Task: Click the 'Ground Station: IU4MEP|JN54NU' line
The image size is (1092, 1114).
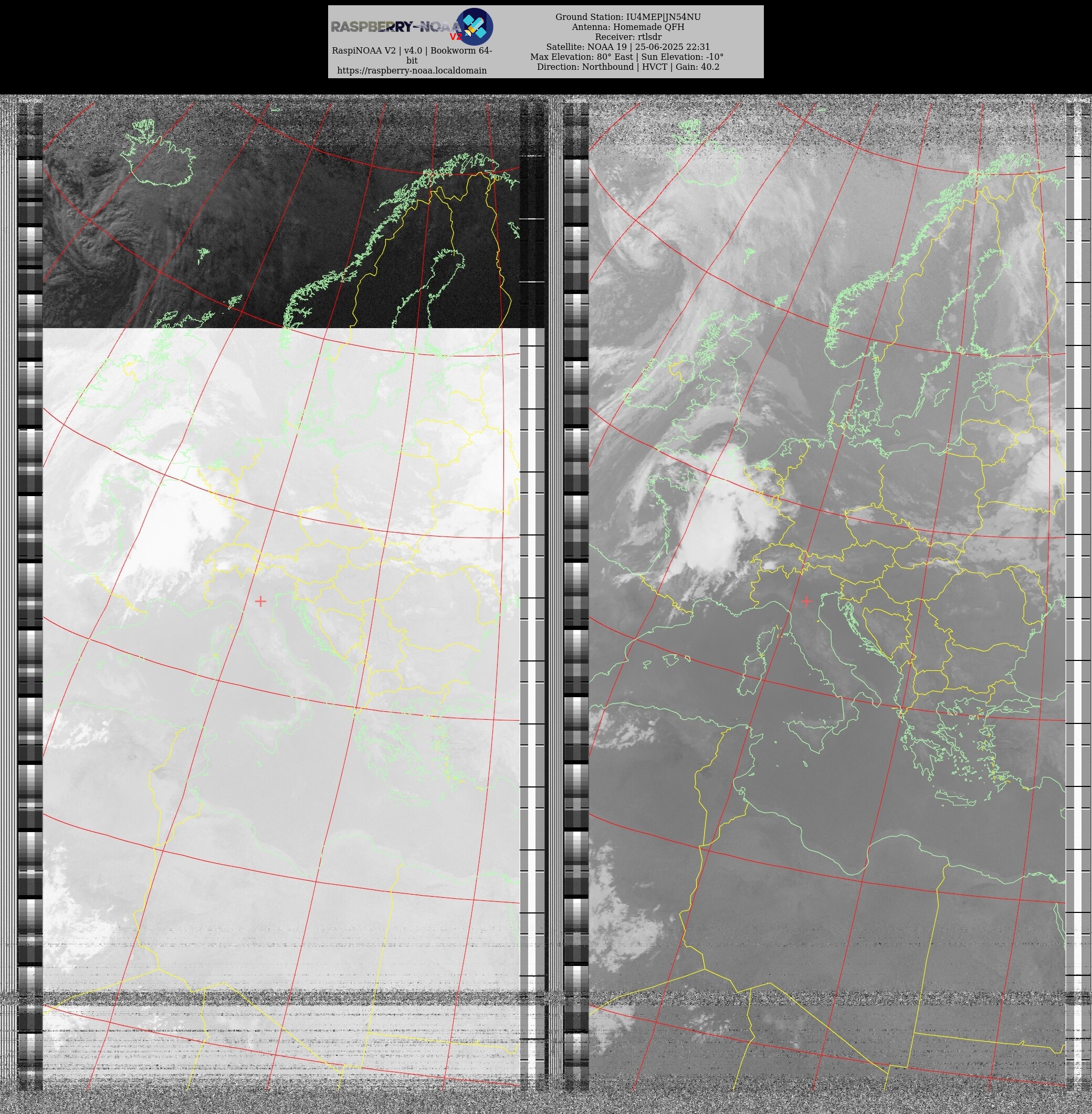Action: [627, 17]
